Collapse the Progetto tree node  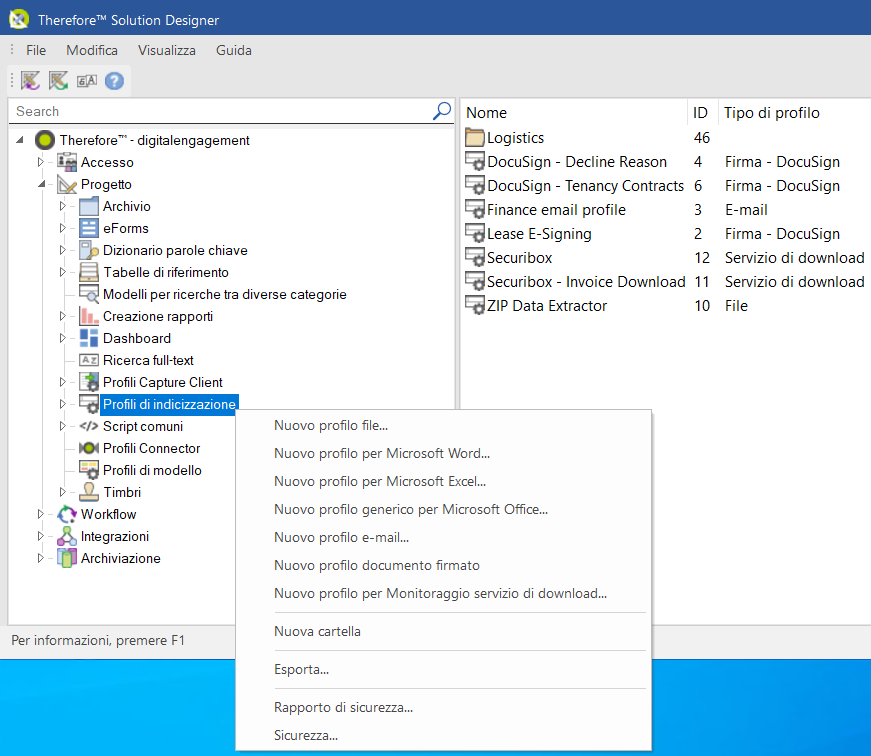click(42, 184)
